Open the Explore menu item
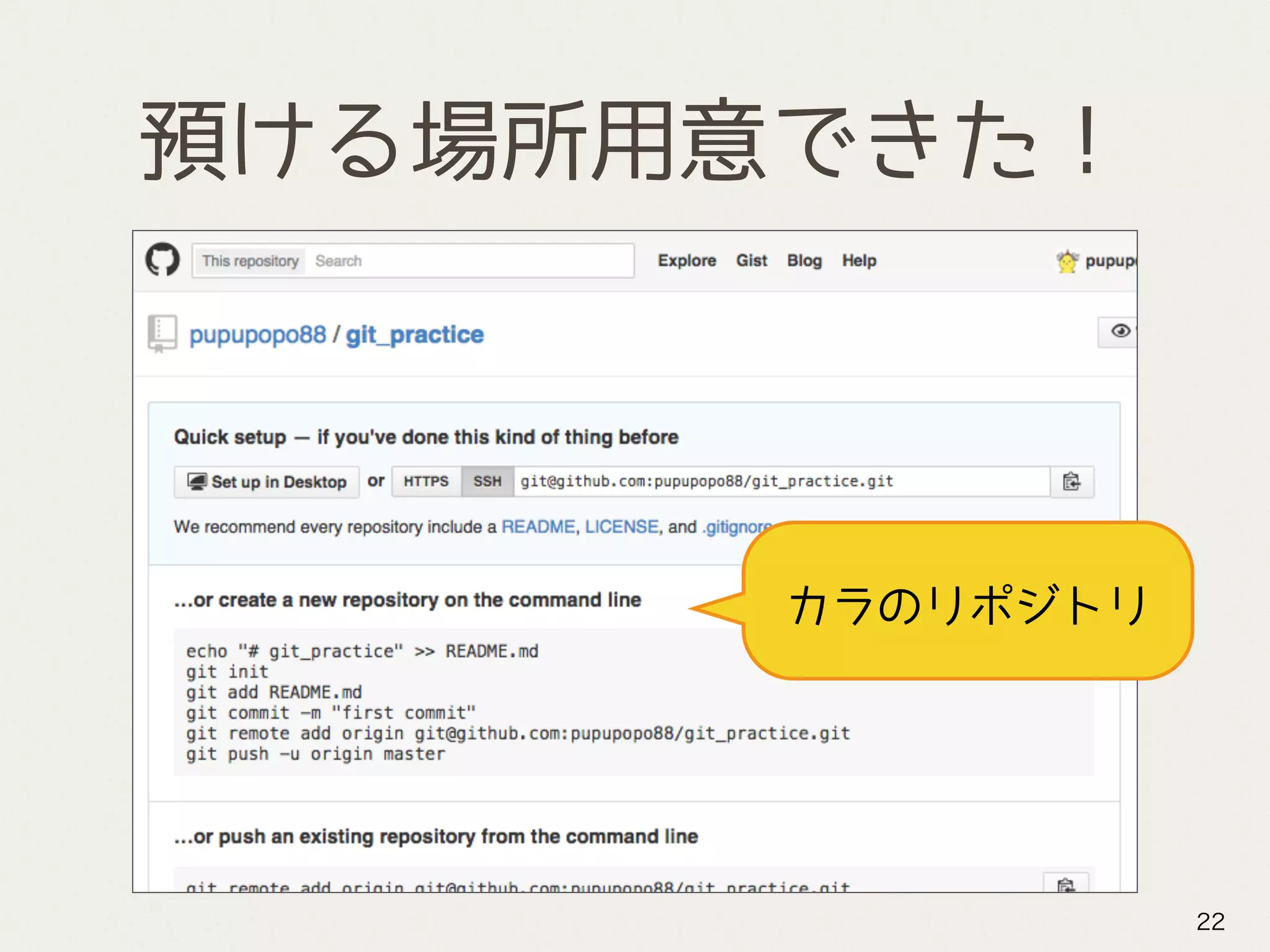Viewport: 1270px width, 952px height. [x=686, y=261]
